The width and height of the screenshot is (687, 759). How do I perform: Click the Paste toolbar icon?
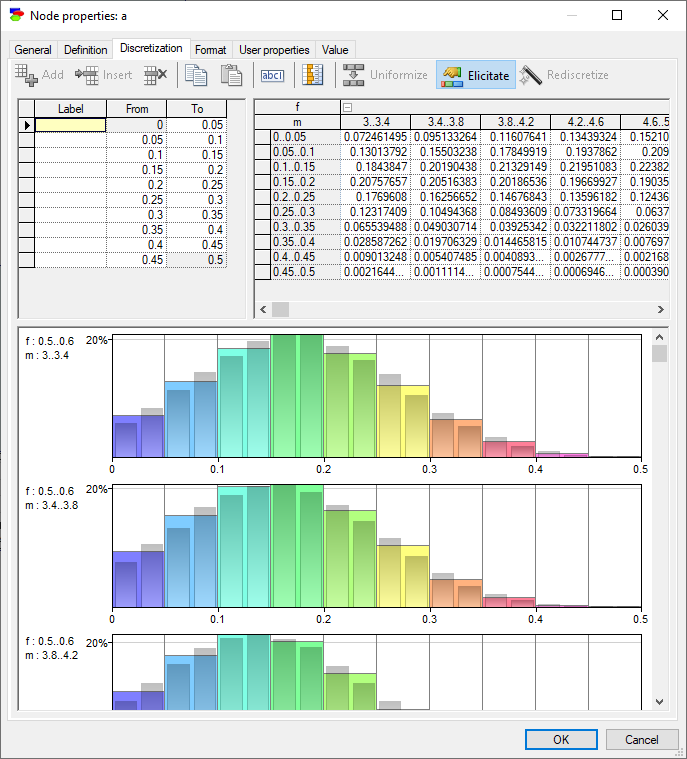click(x=231, y=75)
